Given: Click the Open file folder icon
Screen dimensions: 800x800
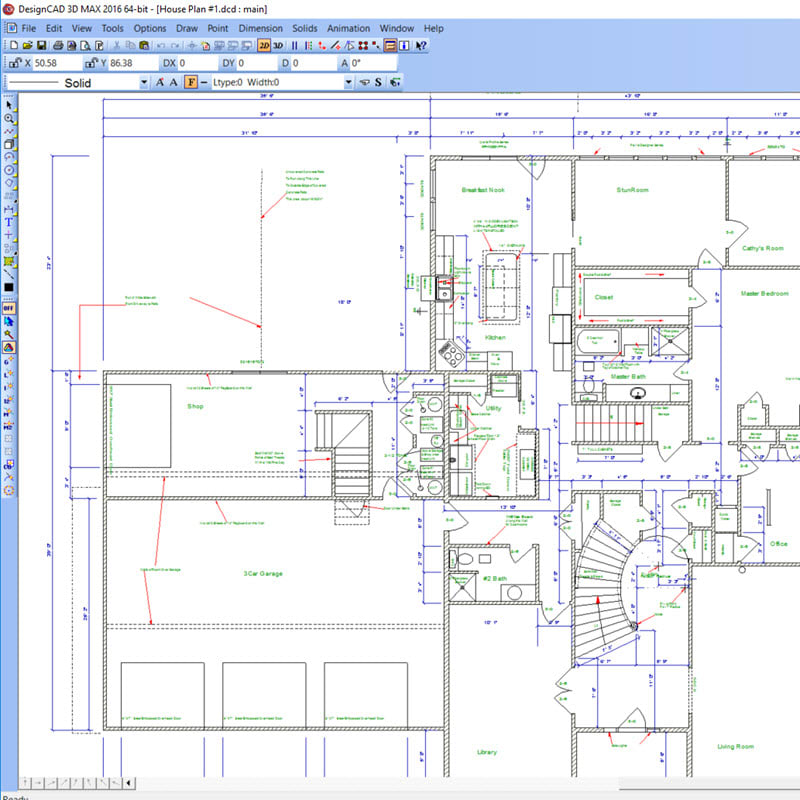Looking at the screenshot, I should tap(28, 45).
